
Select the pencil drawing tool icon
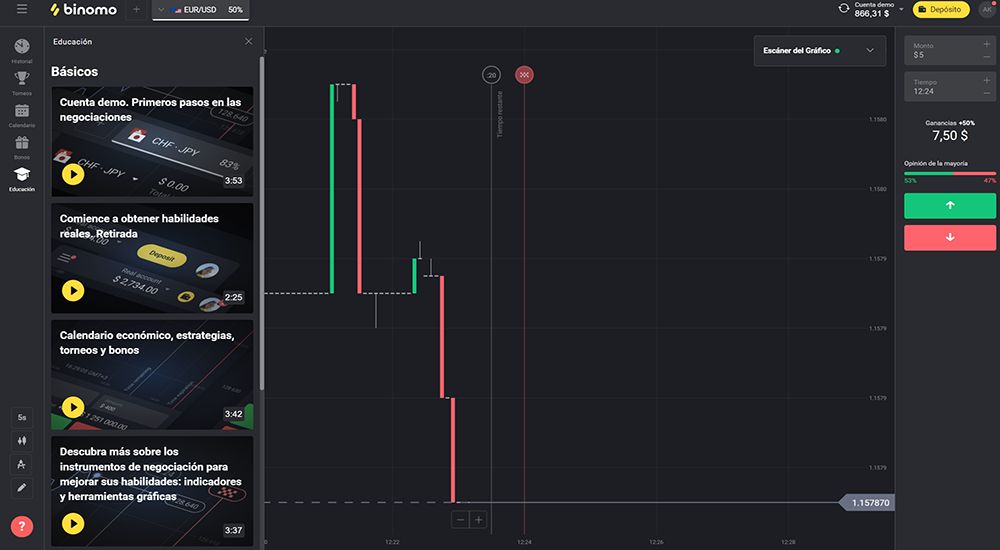(x=22, y=488)
